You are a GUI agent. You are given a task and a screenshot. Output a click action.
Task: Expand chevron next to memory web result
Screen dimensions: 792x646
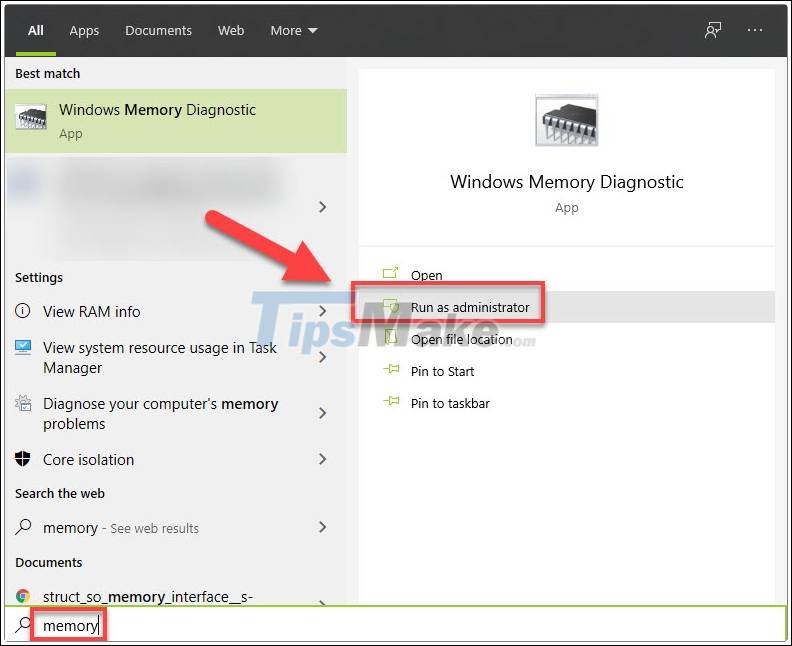click(x=323, y=528)
